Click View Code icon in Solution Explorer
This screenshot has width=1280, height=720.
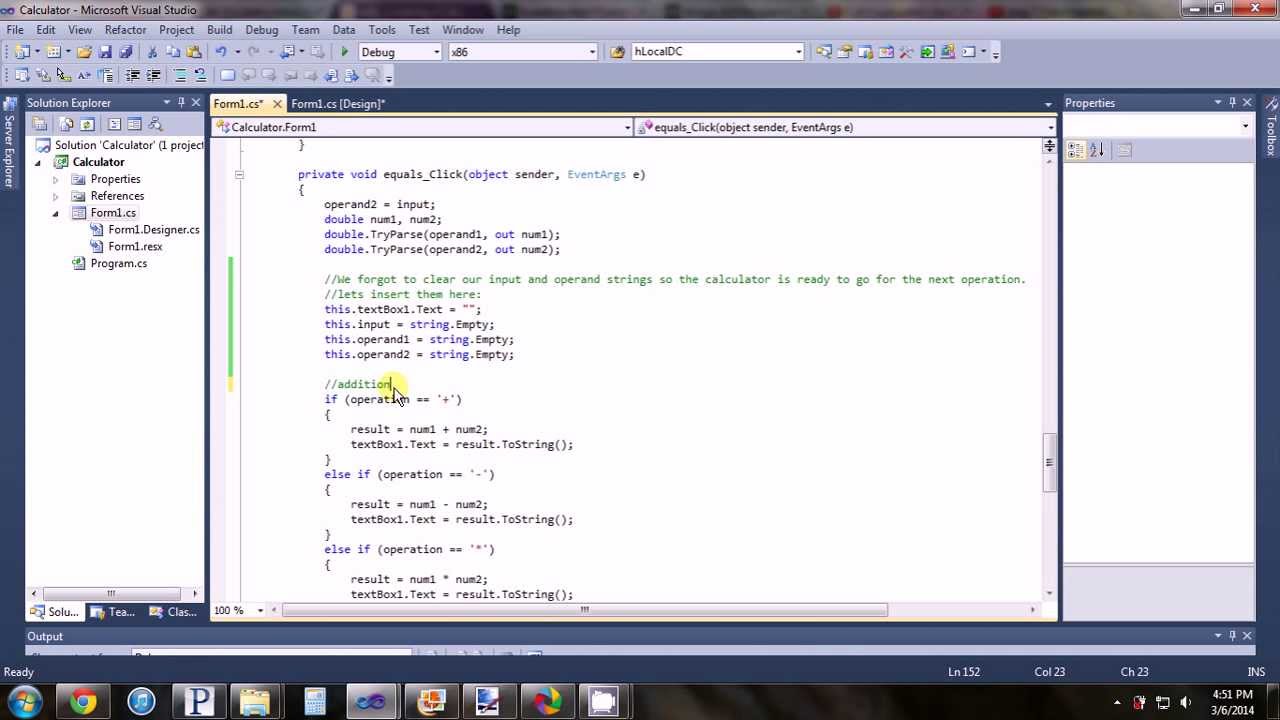click(114, 124)
